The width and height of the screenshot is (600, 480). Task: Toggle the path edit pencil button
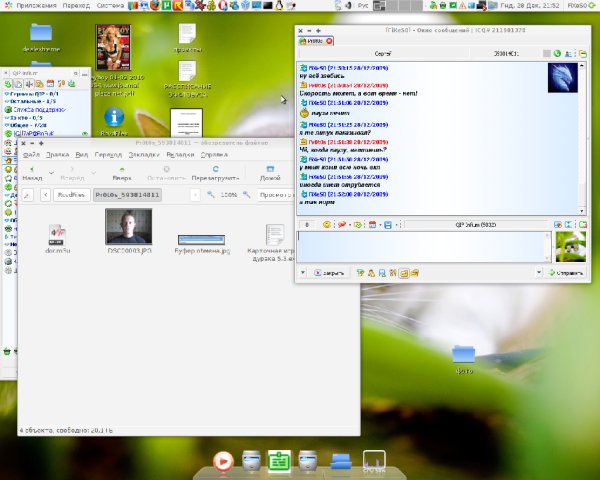pyautogui.click(x=27, y=195)
